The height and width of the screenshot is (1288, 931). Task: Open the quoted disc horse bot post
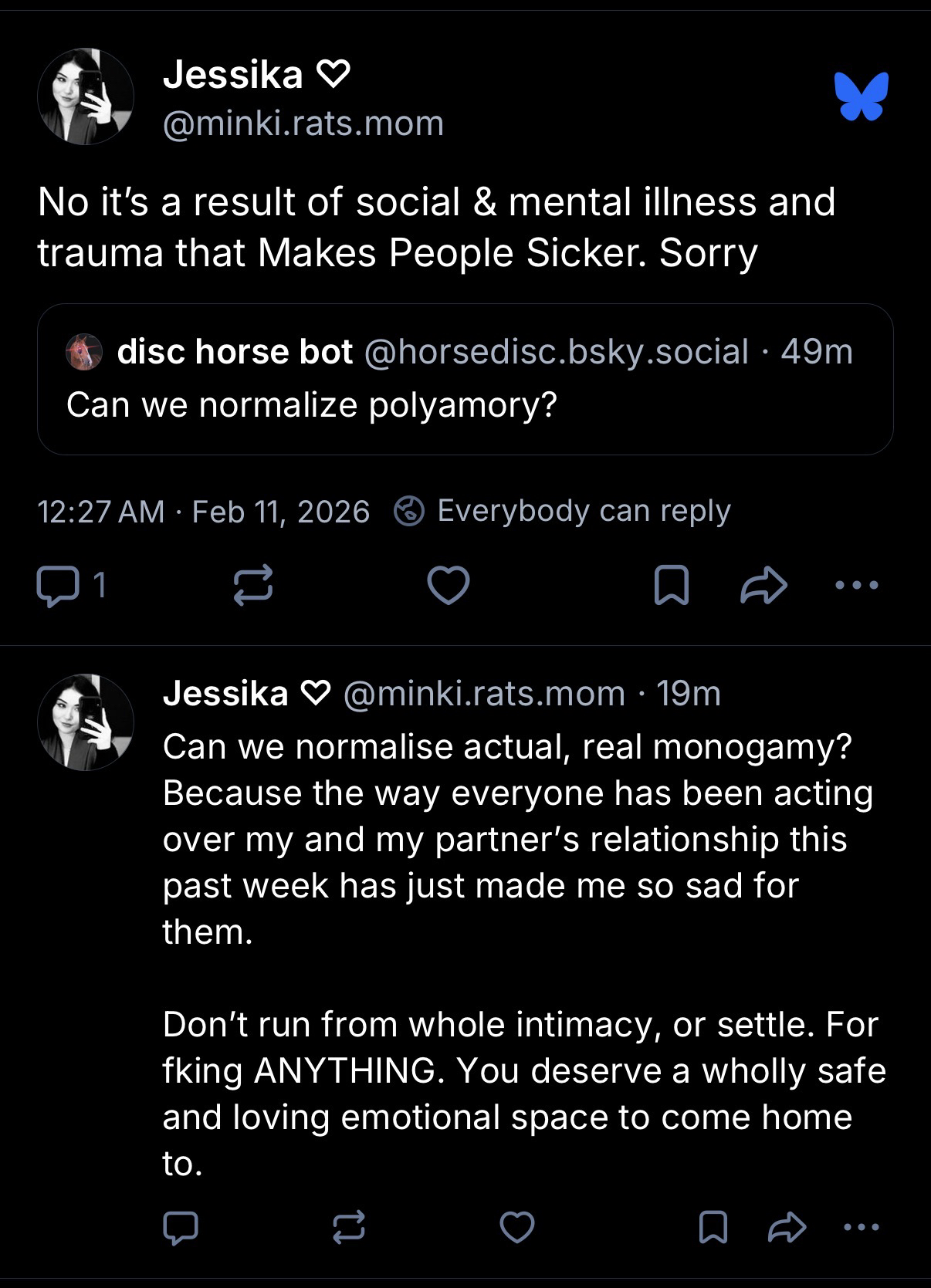(465, 404)
